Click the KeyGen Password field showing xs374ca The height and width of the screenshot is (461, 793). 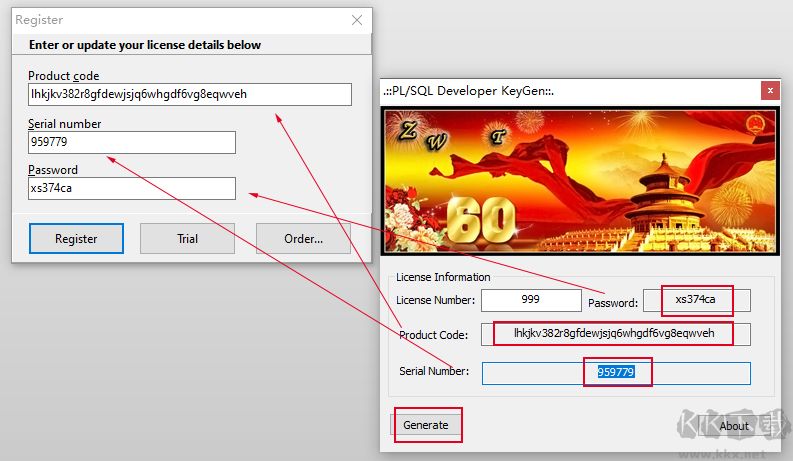point(696,300)
